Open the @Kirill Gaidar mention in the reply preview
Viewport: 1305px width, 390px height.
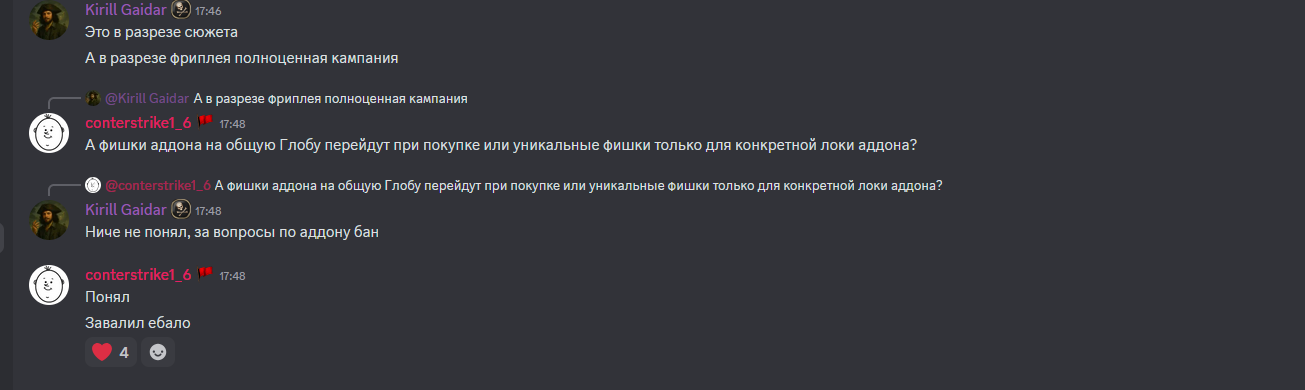[147, 98]
